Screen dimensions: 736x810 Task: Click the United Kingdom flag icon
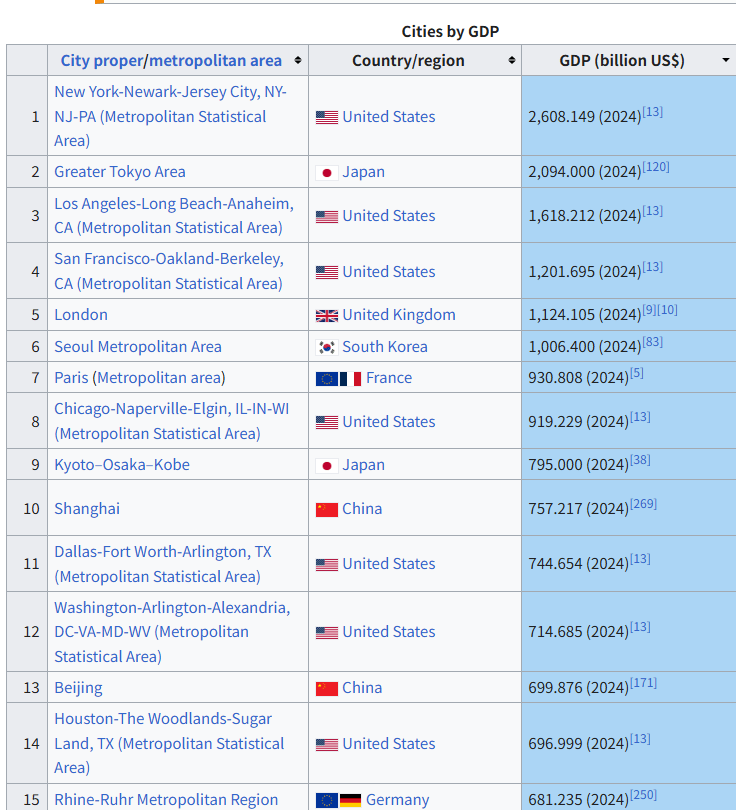pos(326,315)
